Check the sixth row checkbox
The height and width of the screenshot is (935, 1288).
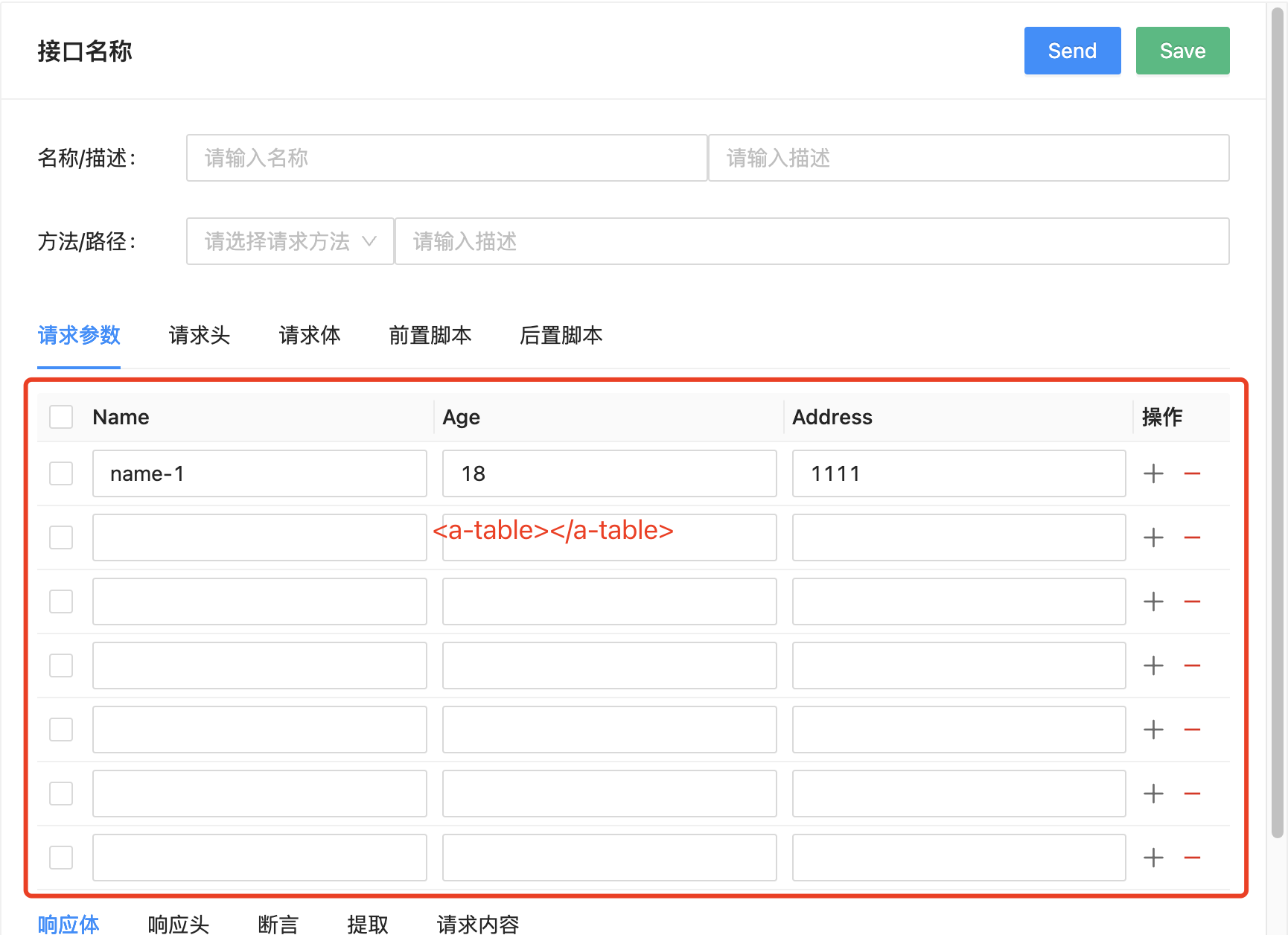coord(61,794)
